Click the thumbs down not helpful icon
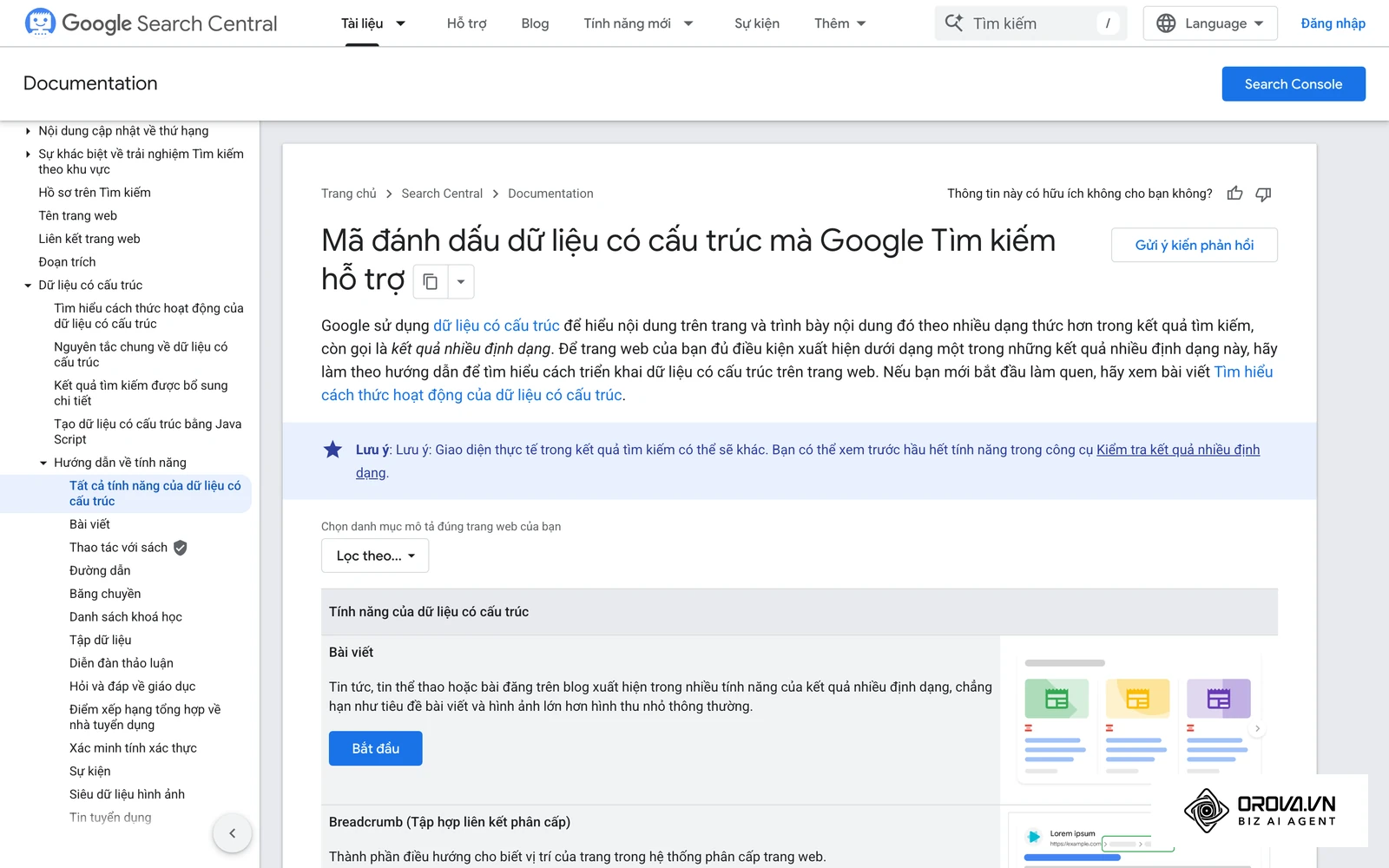The image size is (1389, 868). (1263, 194)
